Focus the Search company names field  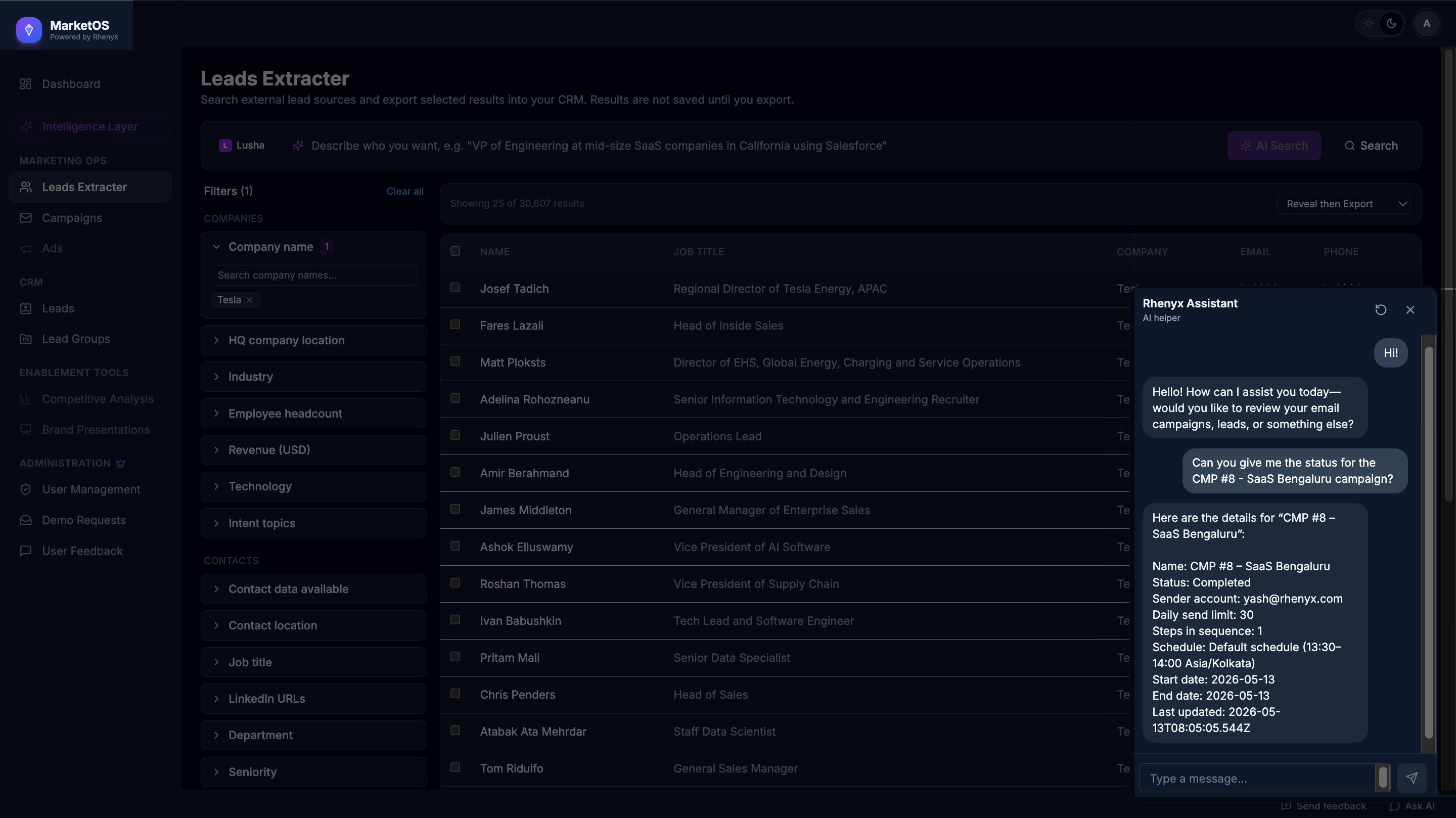point(313,276)
